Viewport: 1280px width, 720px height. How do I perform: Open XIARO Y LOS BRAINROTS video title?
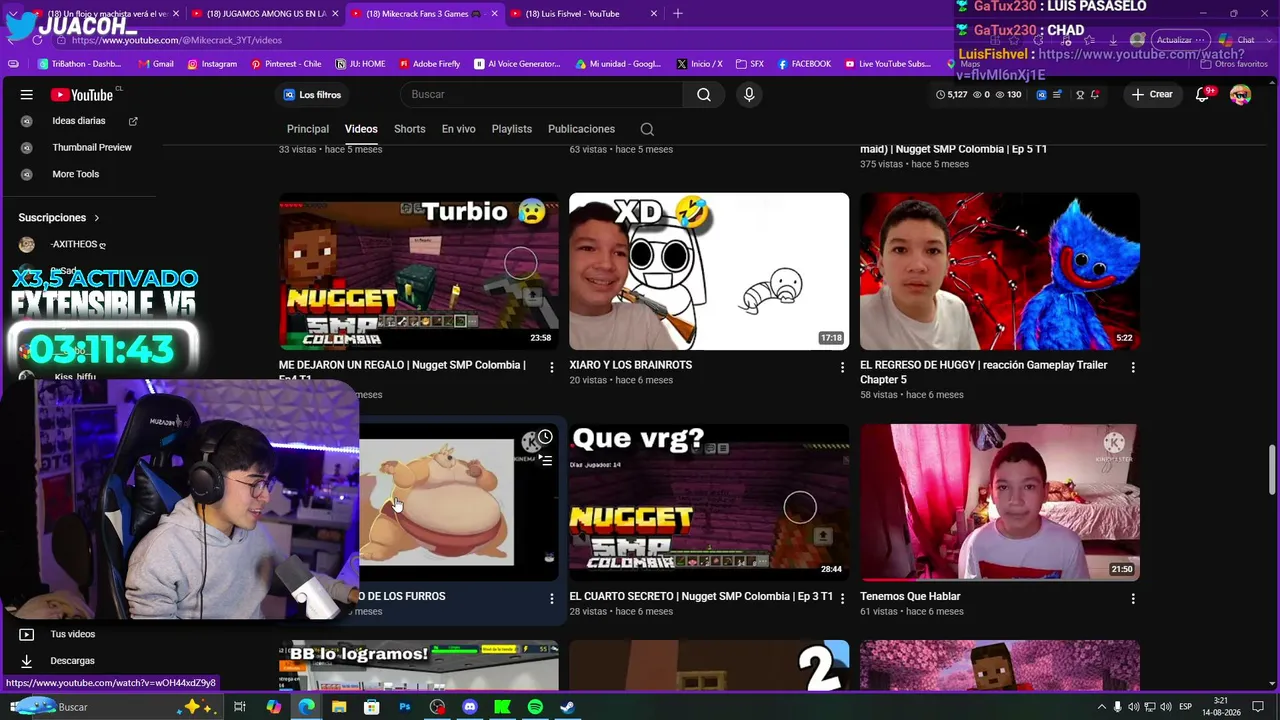pos(631,365)
